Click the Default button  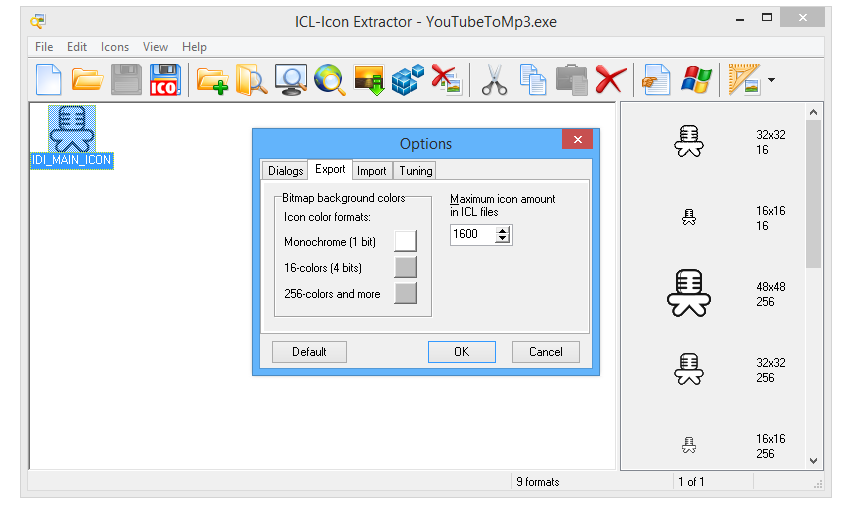coord(309,352)
